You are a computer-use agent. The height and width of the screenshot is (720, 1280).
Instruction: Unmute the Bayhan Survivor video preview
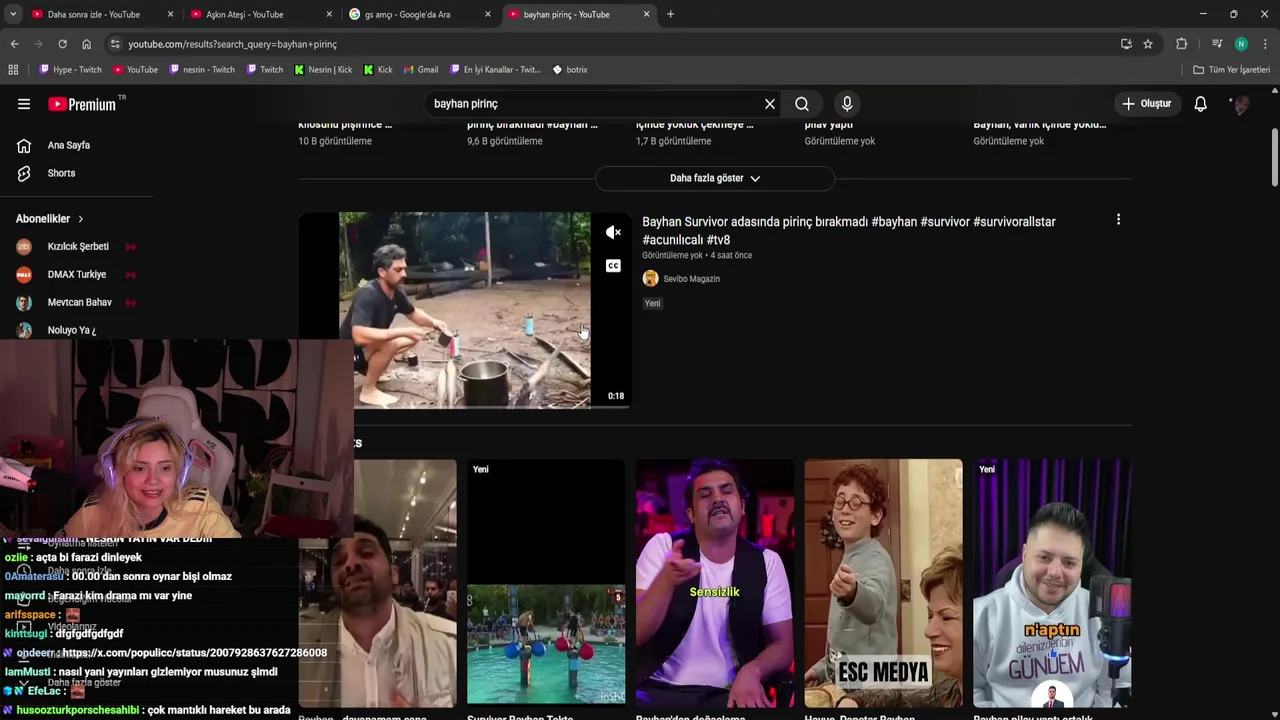tap(613, 232)
